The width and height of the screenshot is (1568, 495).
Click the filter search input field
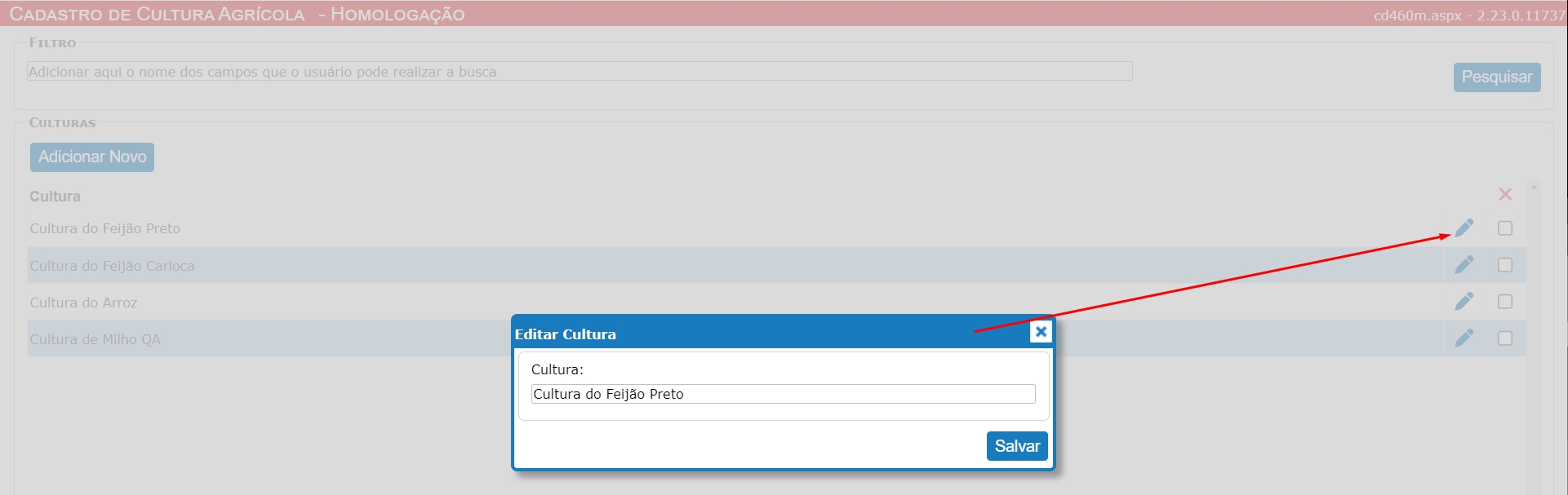(x=580, y=72)
